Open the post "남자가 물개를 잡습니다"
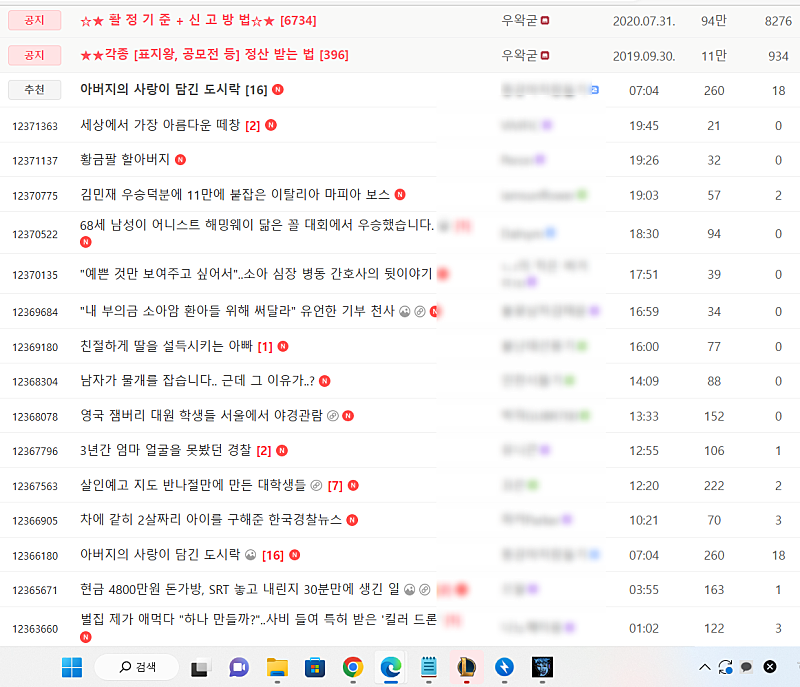 click(x=197, y=381)
